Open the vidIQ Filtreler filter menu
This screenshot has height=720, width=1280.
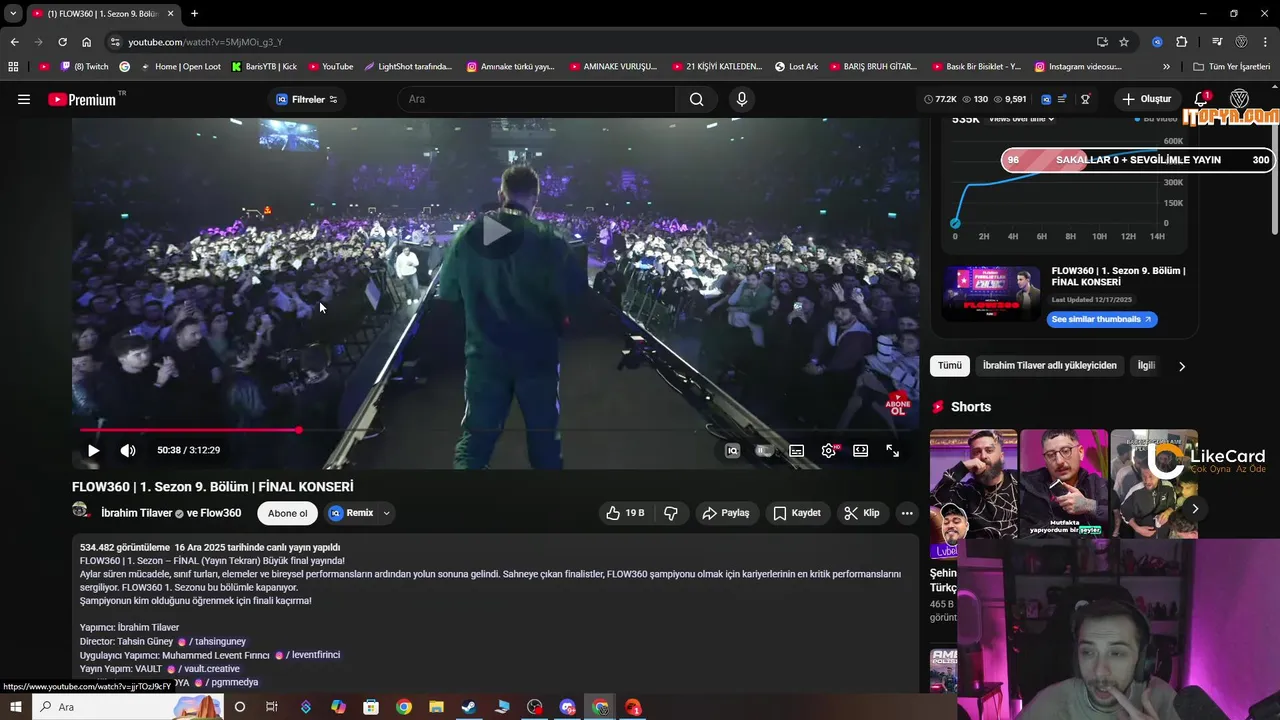click(x=307, y=99)
